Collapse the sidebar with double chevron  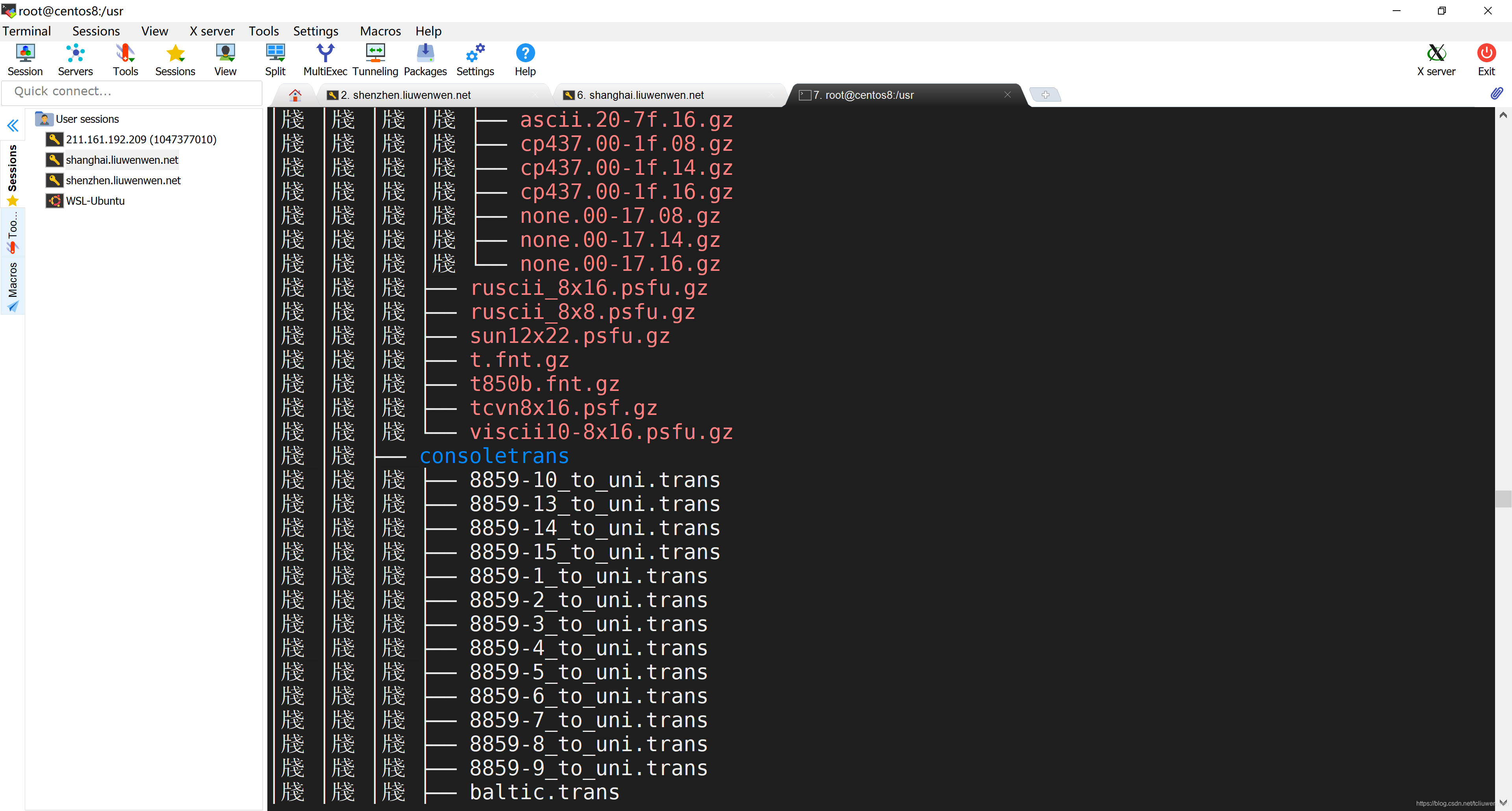point(12,126)
